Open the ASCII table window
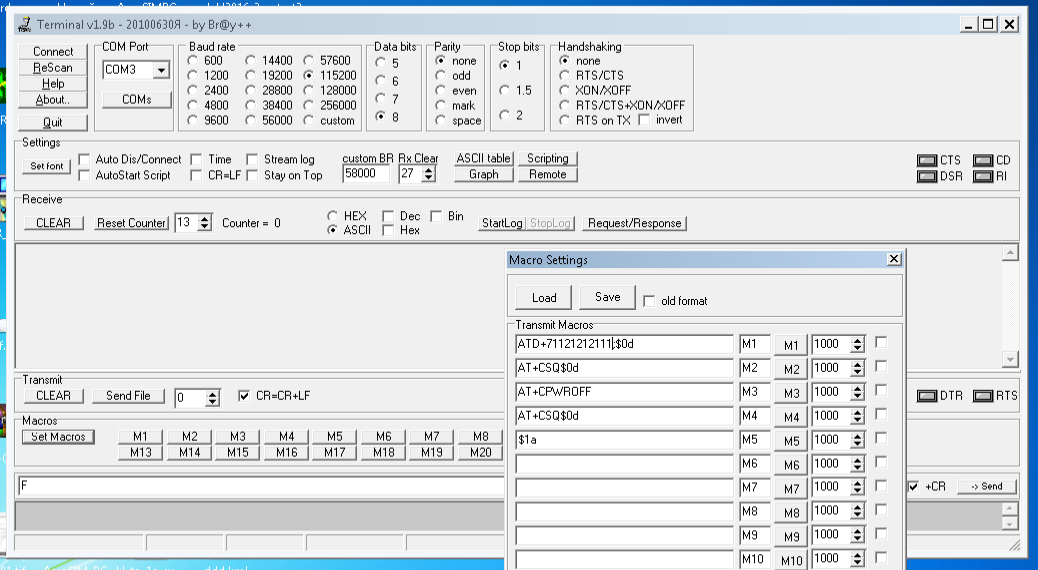The width and height of the screenshot is (1038, 570). point(483,159)
